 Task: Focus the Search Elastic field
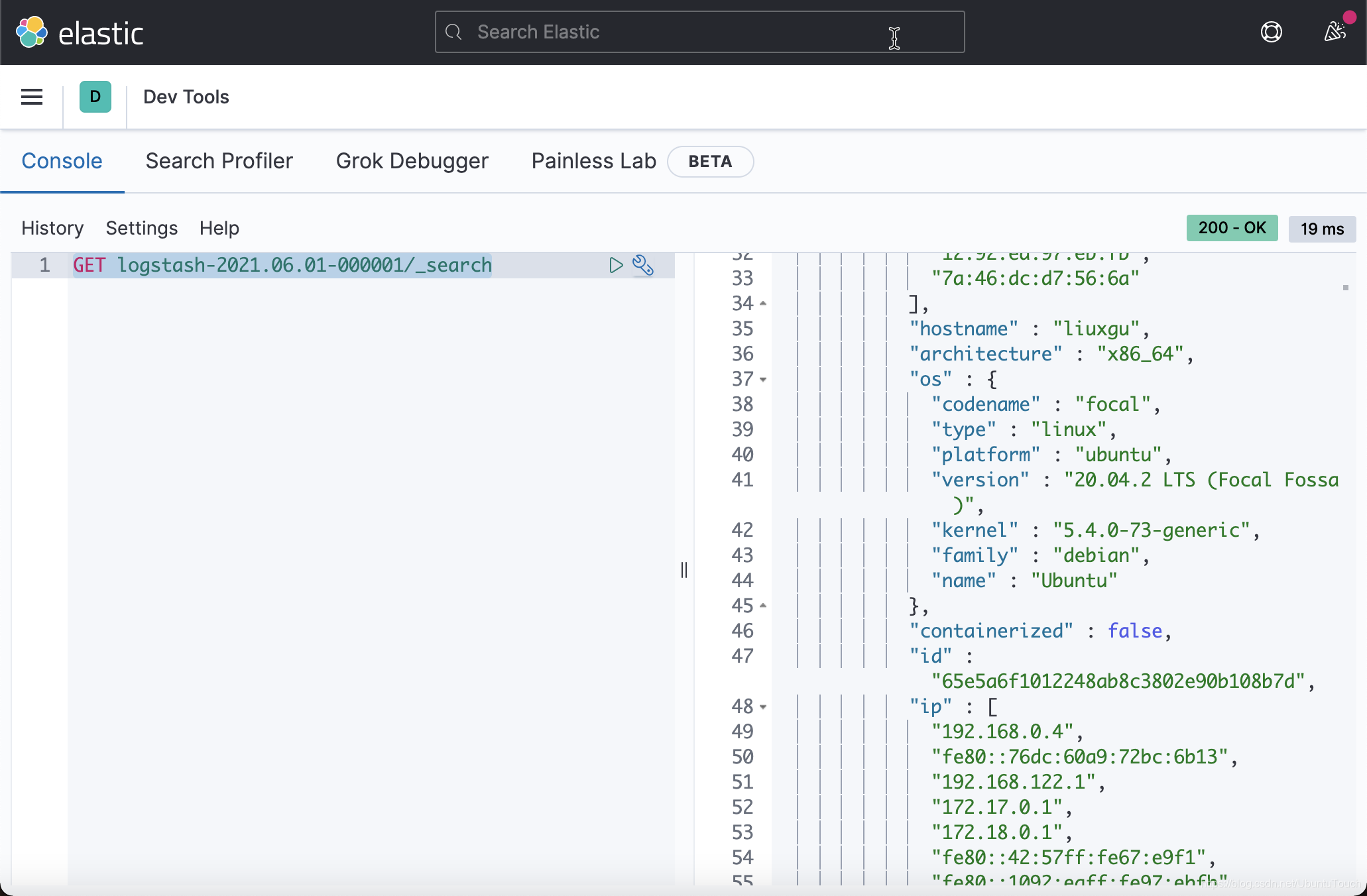(x=699, y=32)
